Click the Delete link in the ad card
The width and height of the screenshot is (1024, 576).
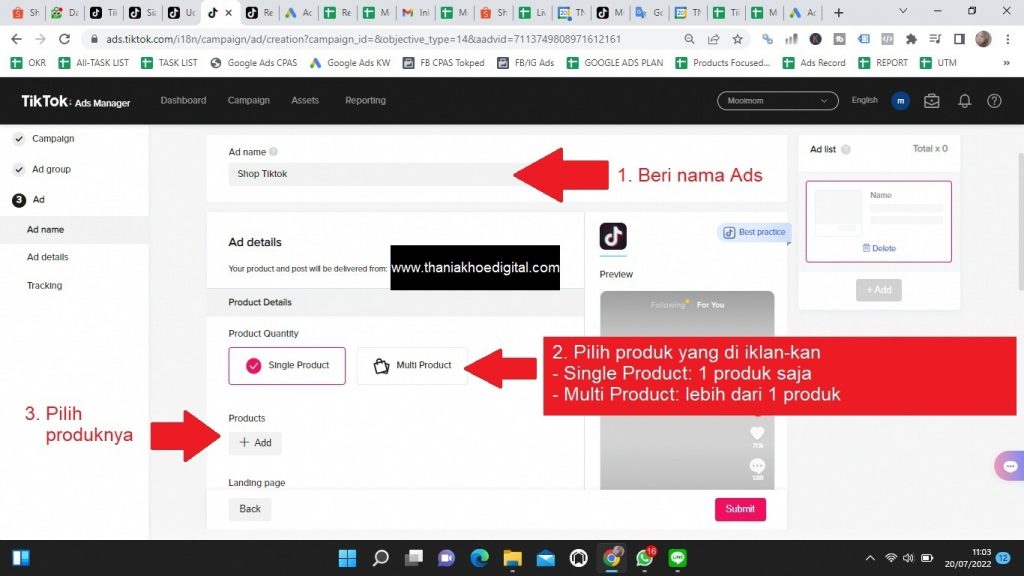click(x=878, y=248)
